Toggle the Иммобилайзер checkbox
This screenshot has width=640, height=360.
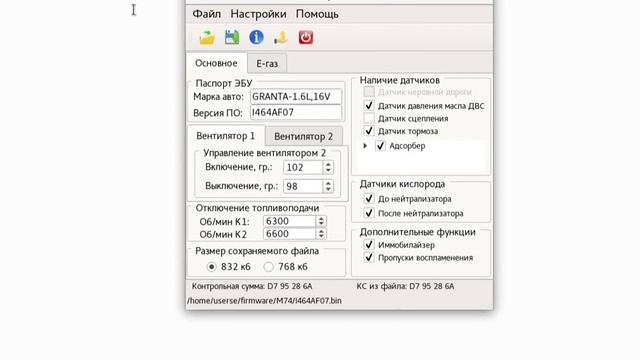(x=369, y=245)
